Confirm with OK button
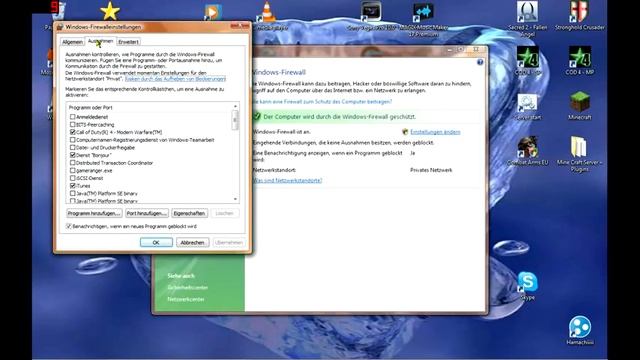Image resolution: width=640 pixels, height=360 pixels. pos(156,242)
